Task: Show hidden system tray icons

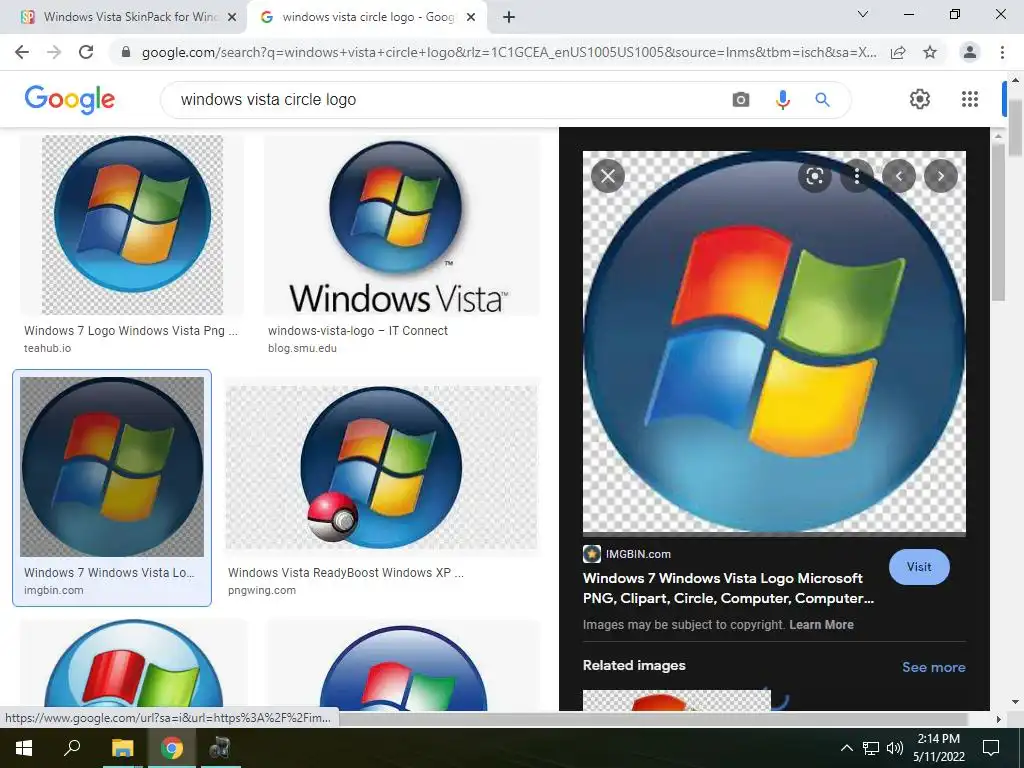Action: click(x=846, y=748)
